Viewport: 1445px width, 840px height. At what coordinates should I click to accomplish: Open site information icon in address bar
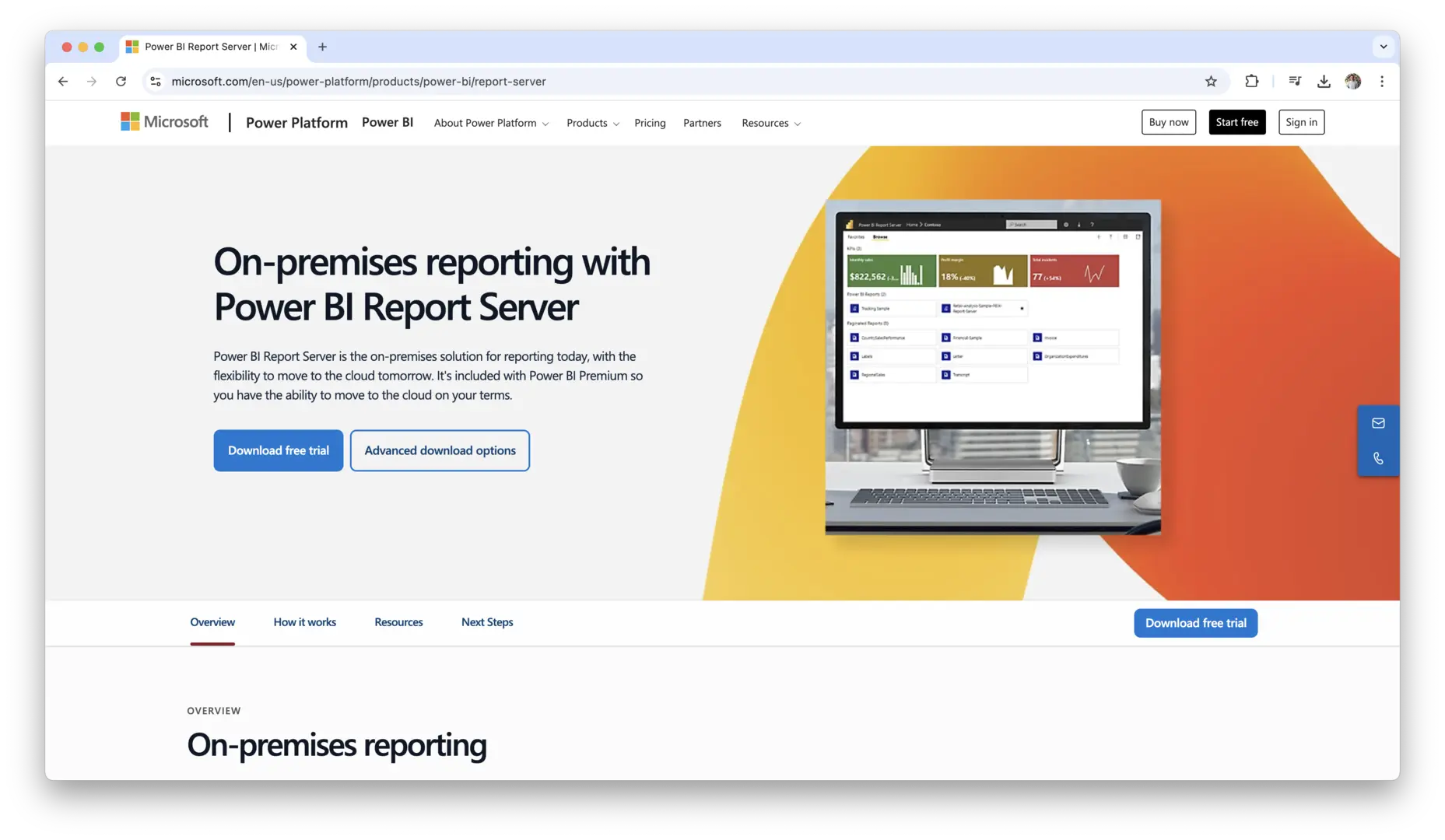[x=156, y=81]
